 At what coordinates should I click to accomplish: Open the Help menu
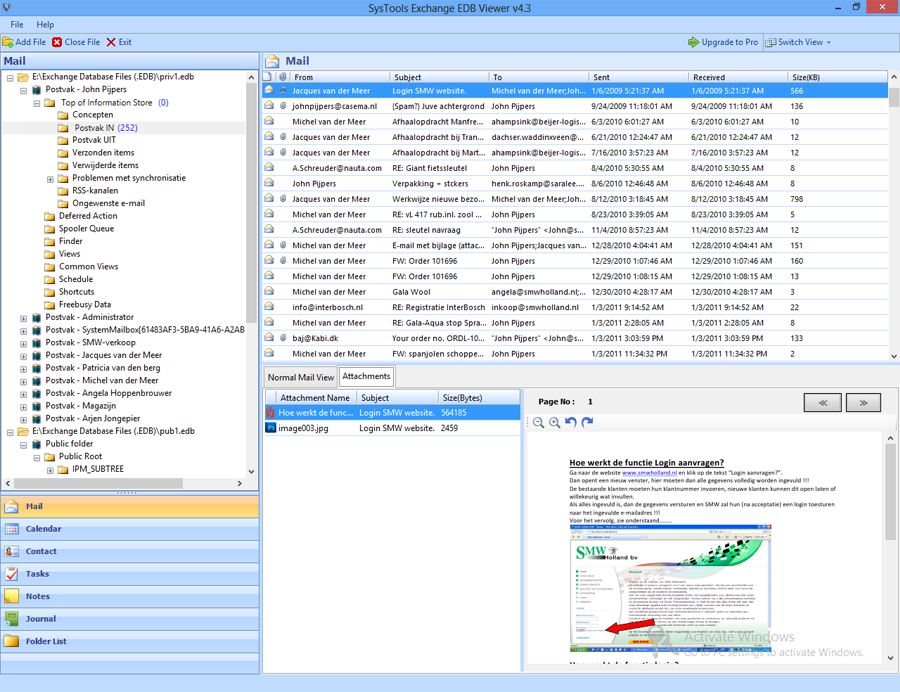pos(45,25)
